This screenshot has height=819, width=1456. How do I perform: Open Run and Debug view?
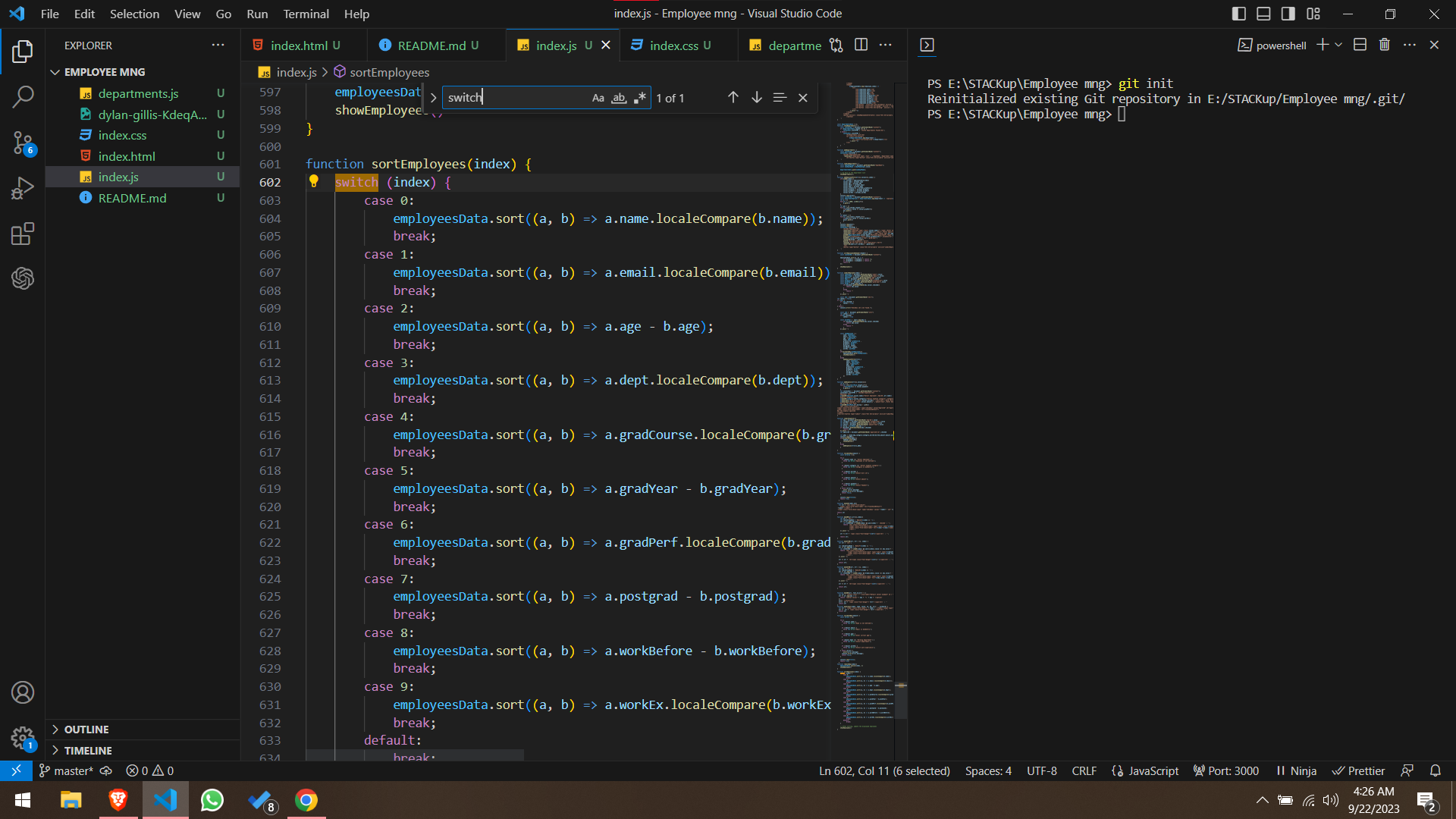click(x=23, y=188)
